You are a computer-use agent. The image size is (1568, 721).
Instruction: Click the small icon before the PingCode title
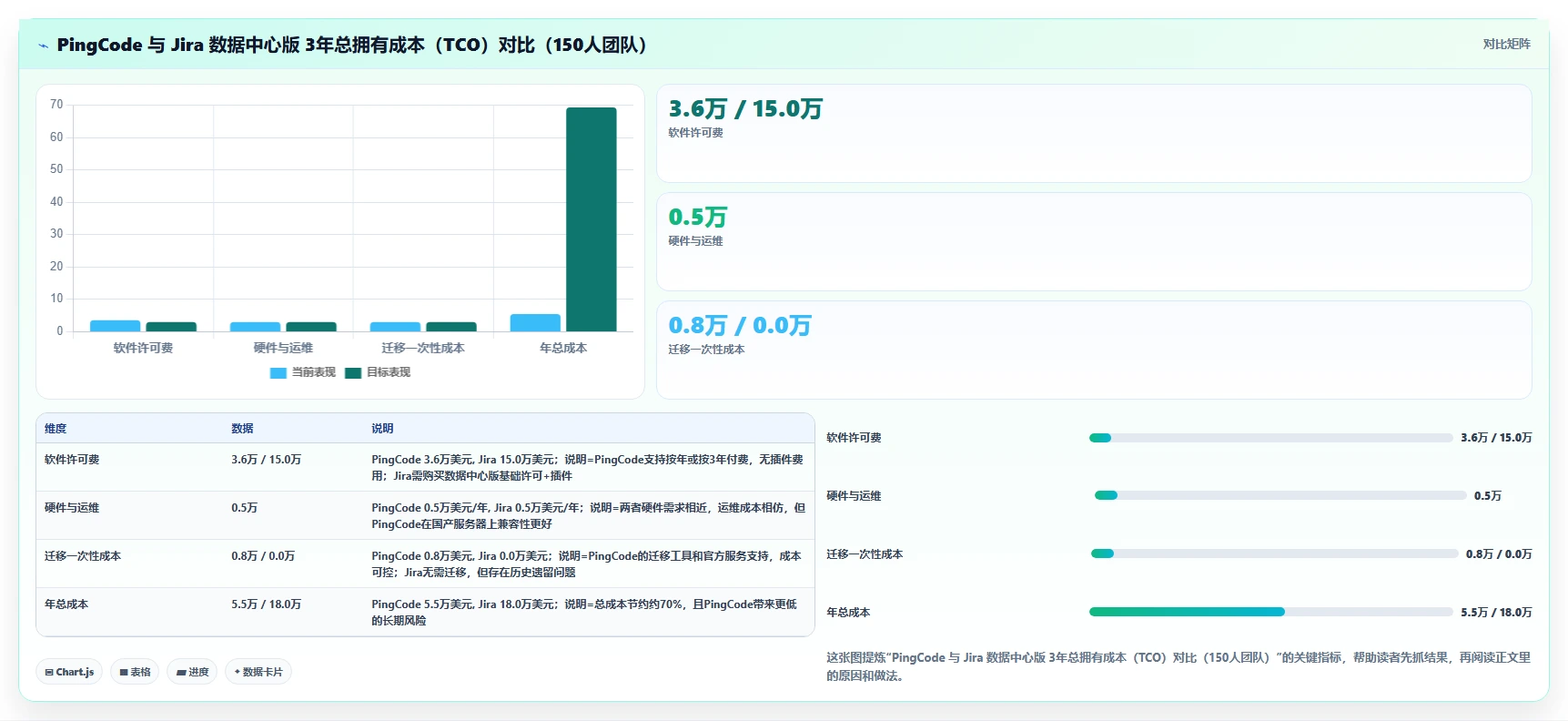click(43, 46)
